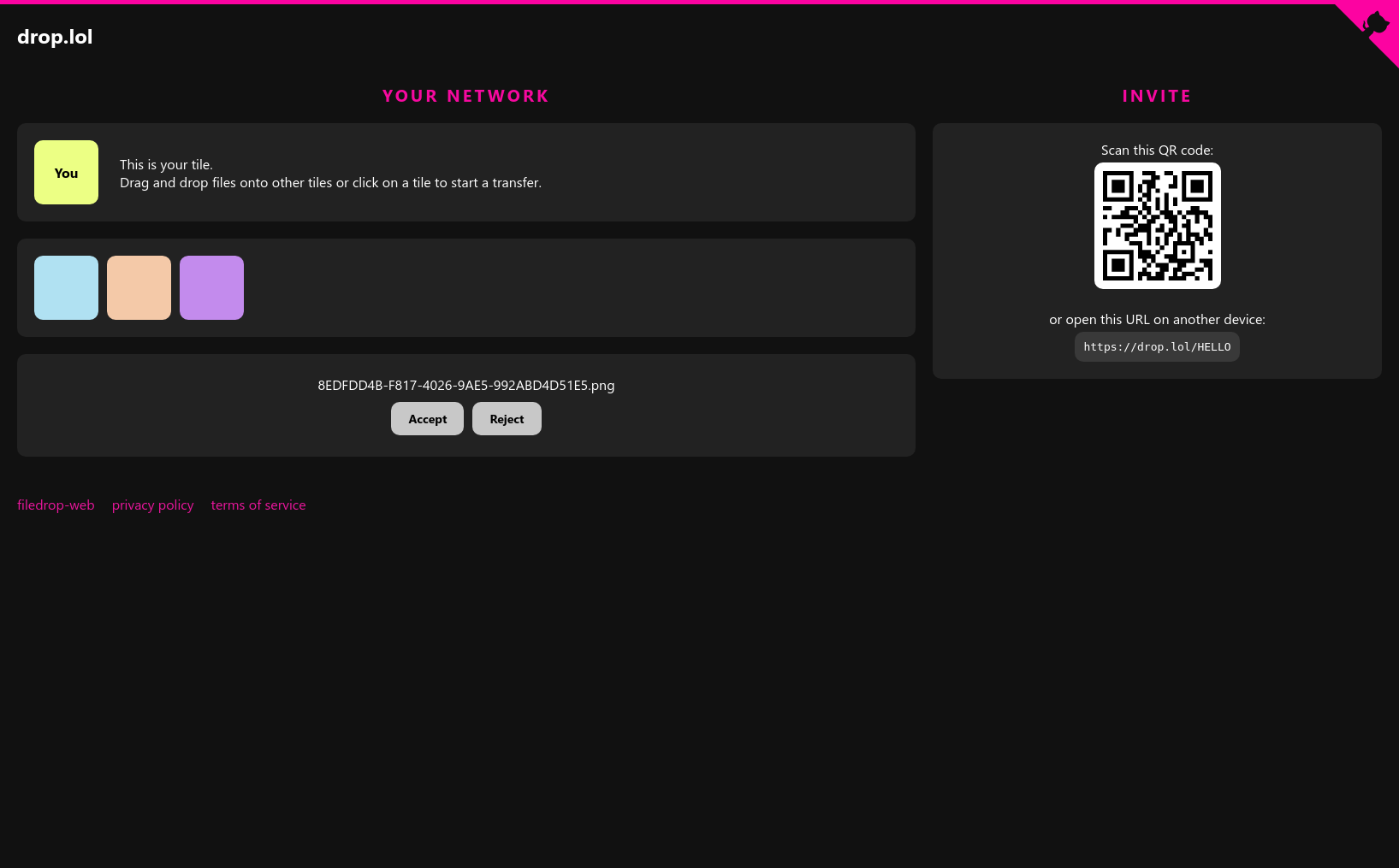Click the "This is your tile." text
The width and height of the screenshot is (1399, 868).
[166, 165]
